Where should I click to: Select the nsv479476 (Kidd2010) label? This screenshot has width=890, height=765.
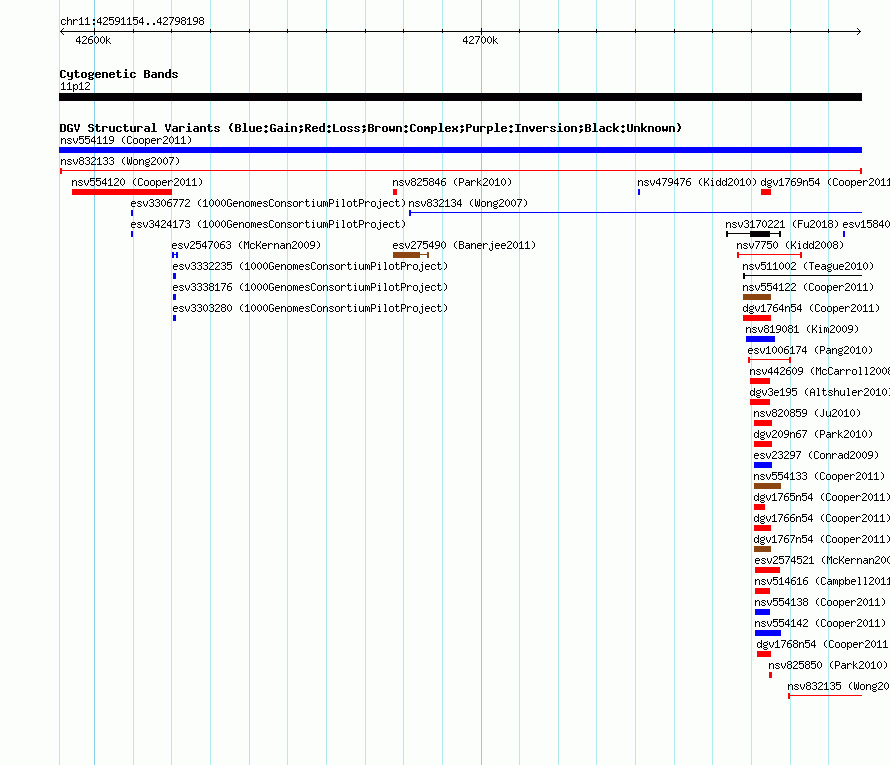(696, 182)
